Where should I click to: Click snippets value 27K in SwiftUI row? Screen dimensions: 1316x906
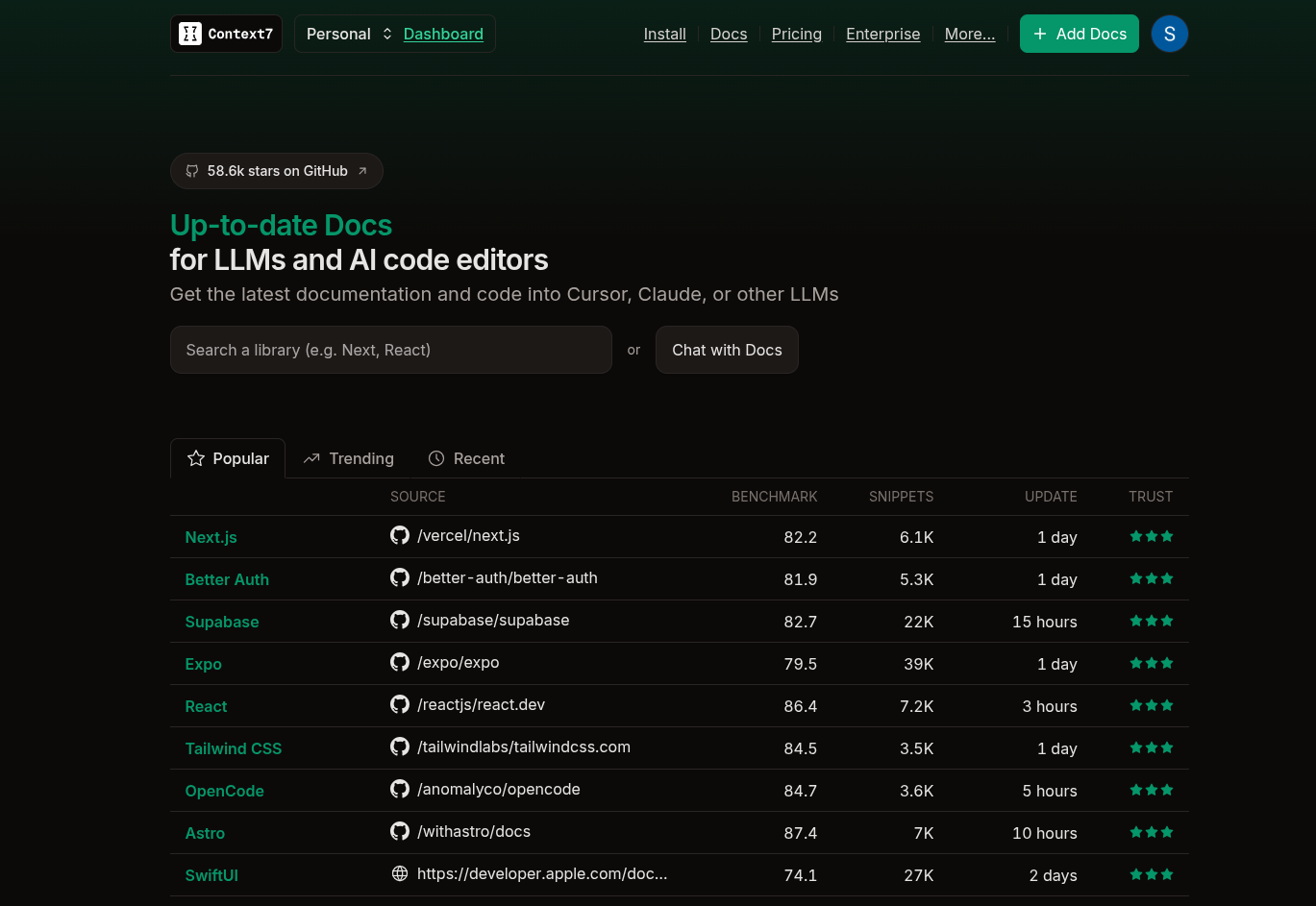919,875
